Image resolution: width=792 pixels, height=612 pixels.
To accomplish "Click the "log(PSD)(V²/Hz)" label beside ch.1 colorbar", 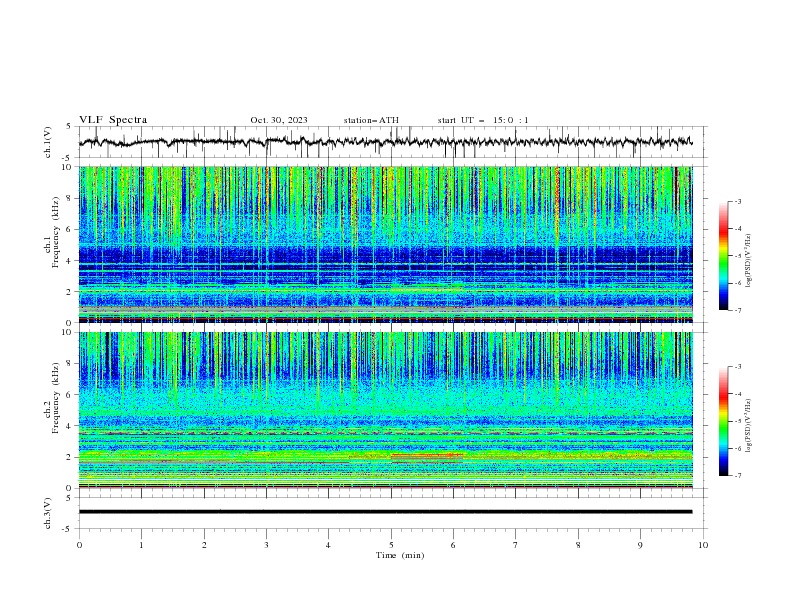I will (748, 261).
